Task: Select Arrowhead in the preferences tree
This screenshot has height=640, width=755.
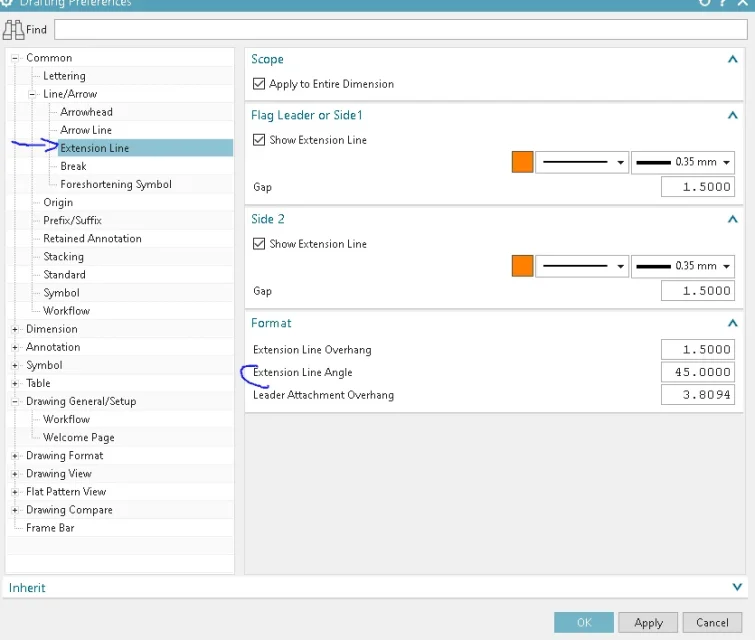Action: (86, 112)
